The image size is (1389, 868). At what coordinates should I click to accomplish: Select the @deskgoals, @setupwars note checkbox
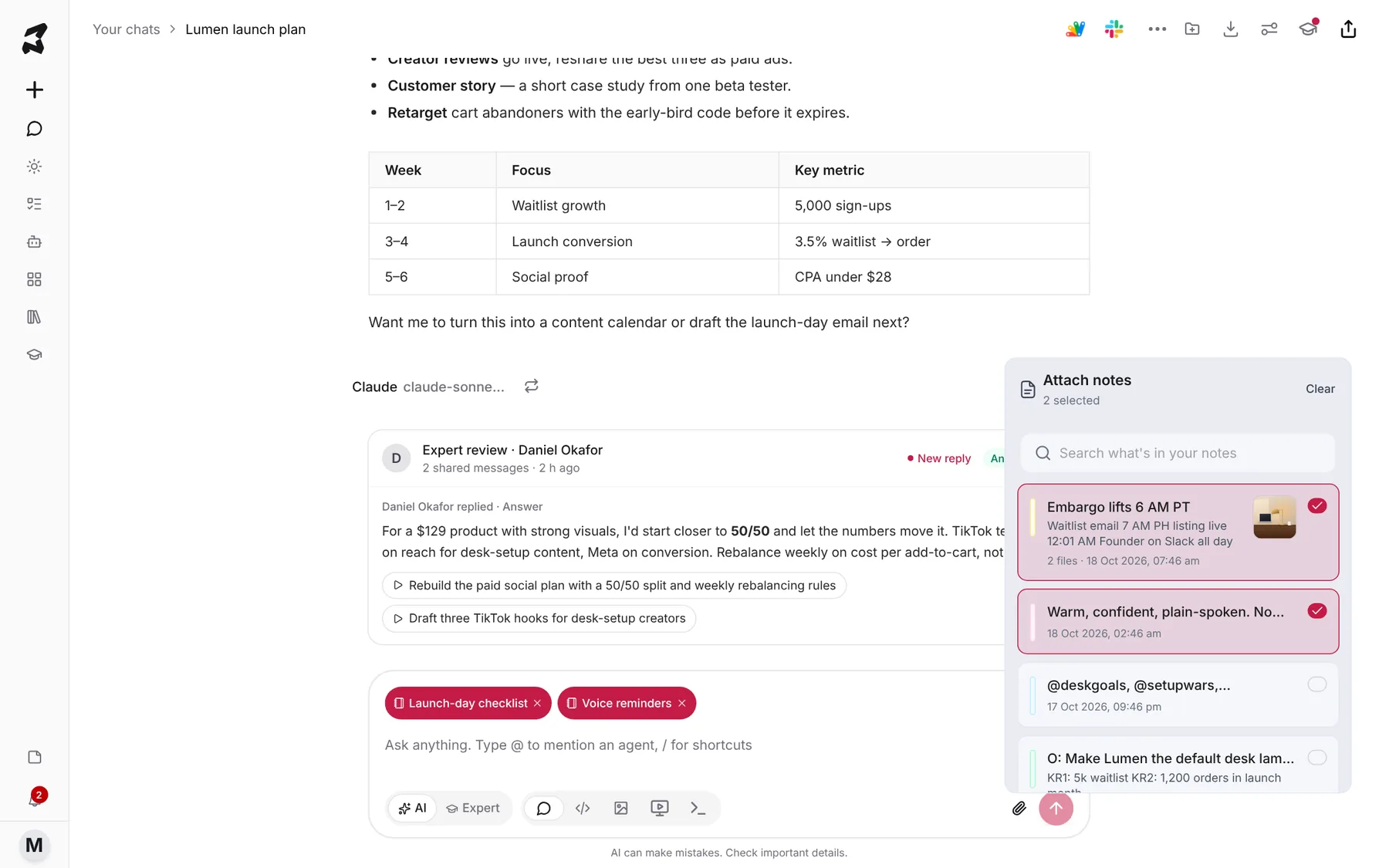[x=1316, y=684]
